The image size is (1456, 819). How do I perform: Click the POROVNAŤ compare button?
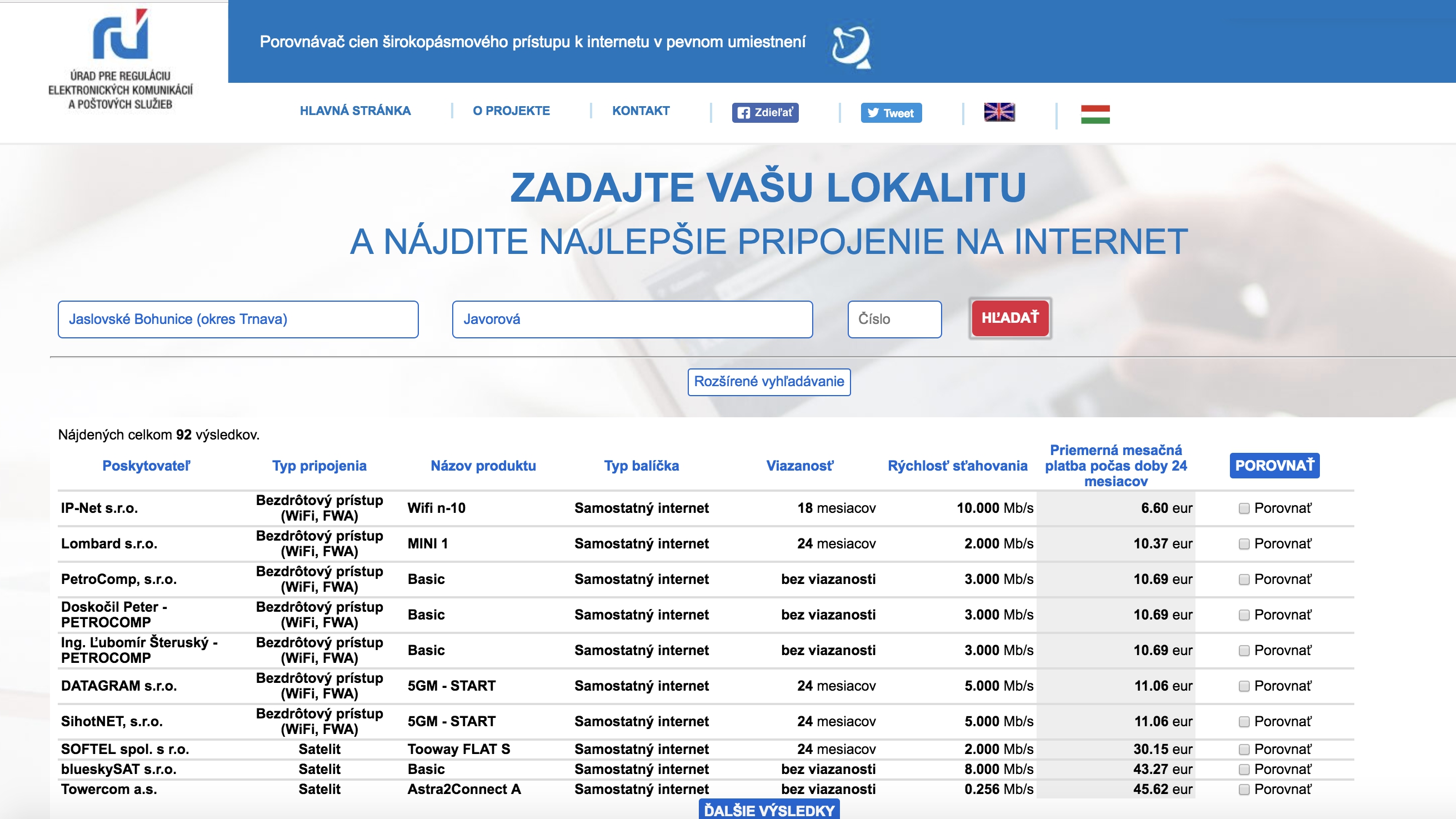pyautogui.click(x=1274, y=465)
